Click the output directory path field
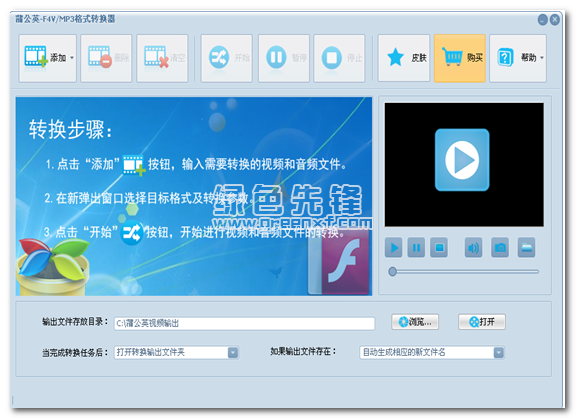576x419 pixels. click(x=244, y=323)
